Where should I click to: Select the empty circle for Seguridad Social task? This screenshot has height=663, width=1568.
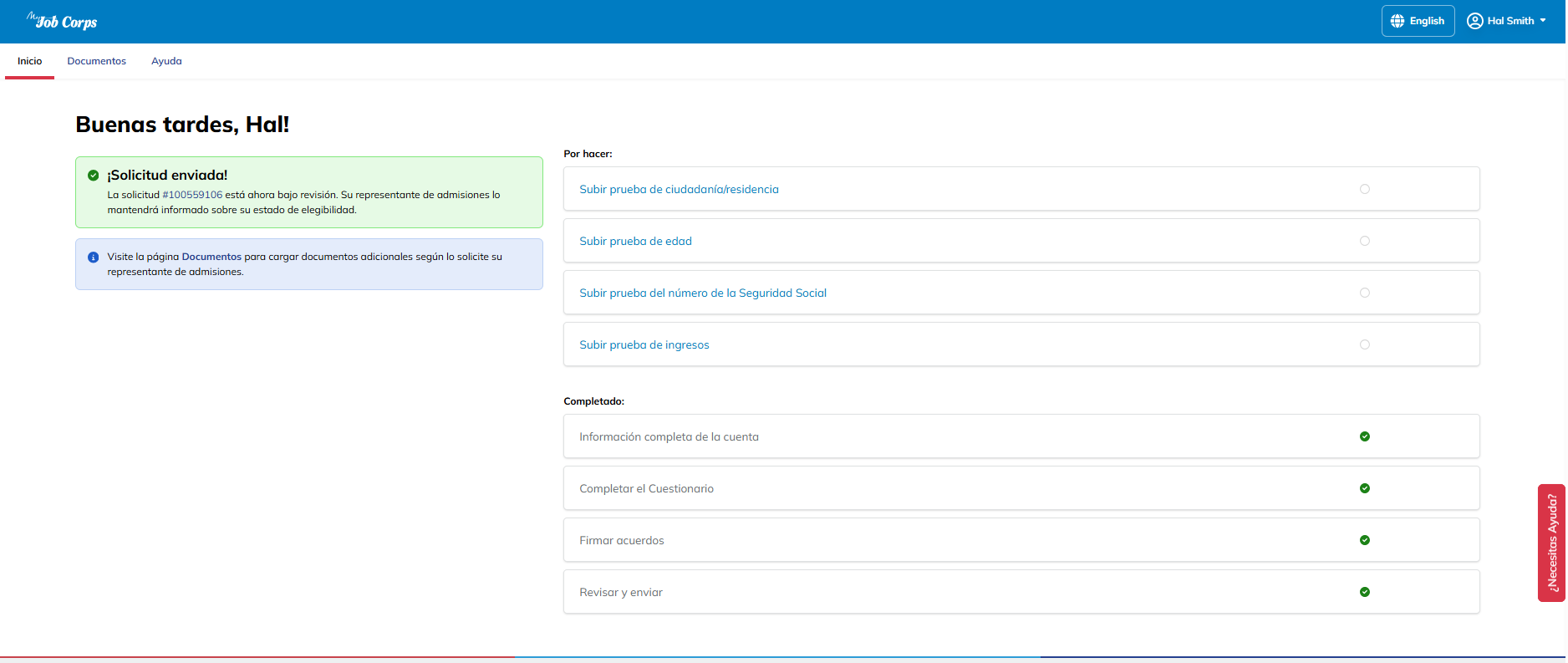click(1364, 293)
